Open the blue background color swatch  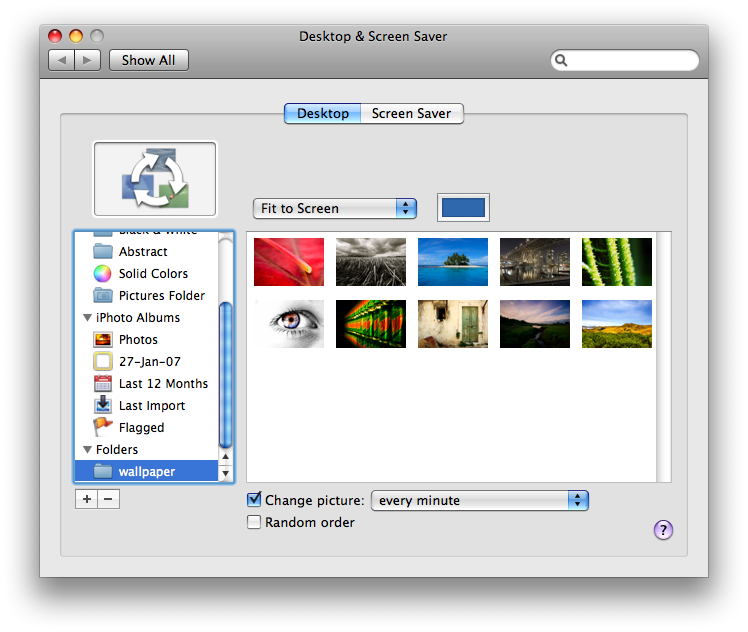pos(463,208)
